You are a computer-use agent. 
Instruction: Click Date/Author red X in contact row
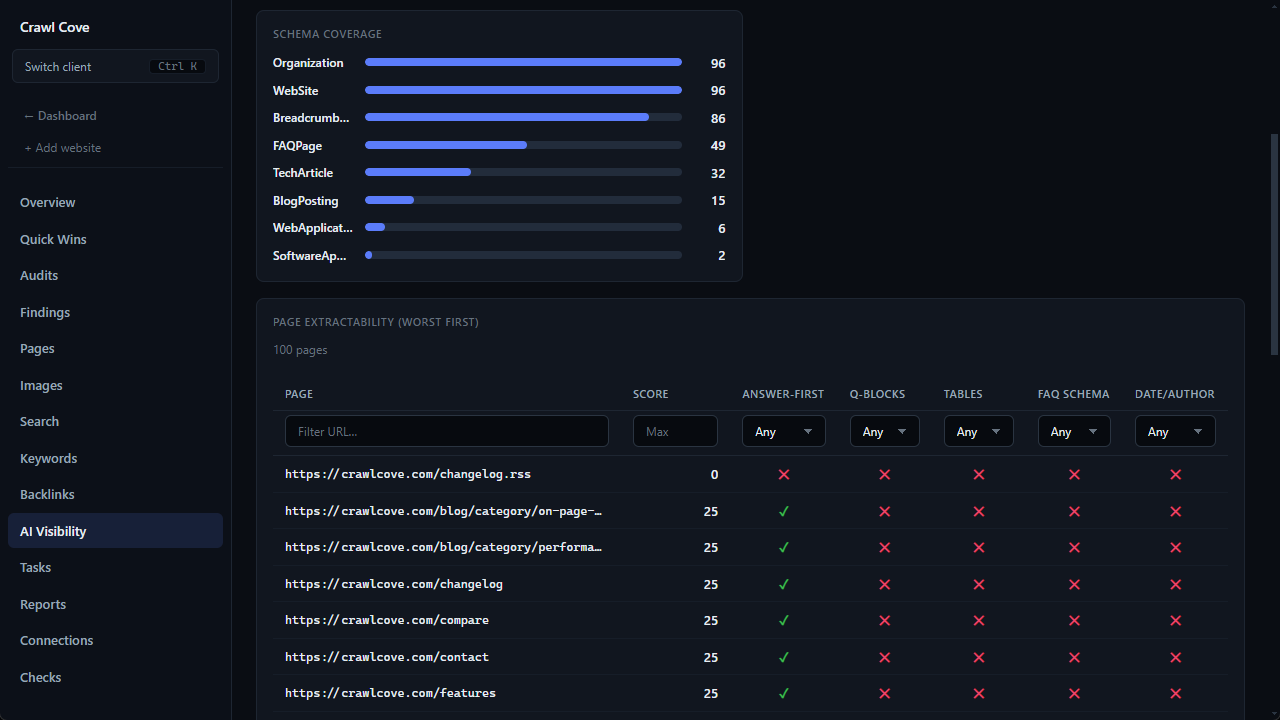1176,657
